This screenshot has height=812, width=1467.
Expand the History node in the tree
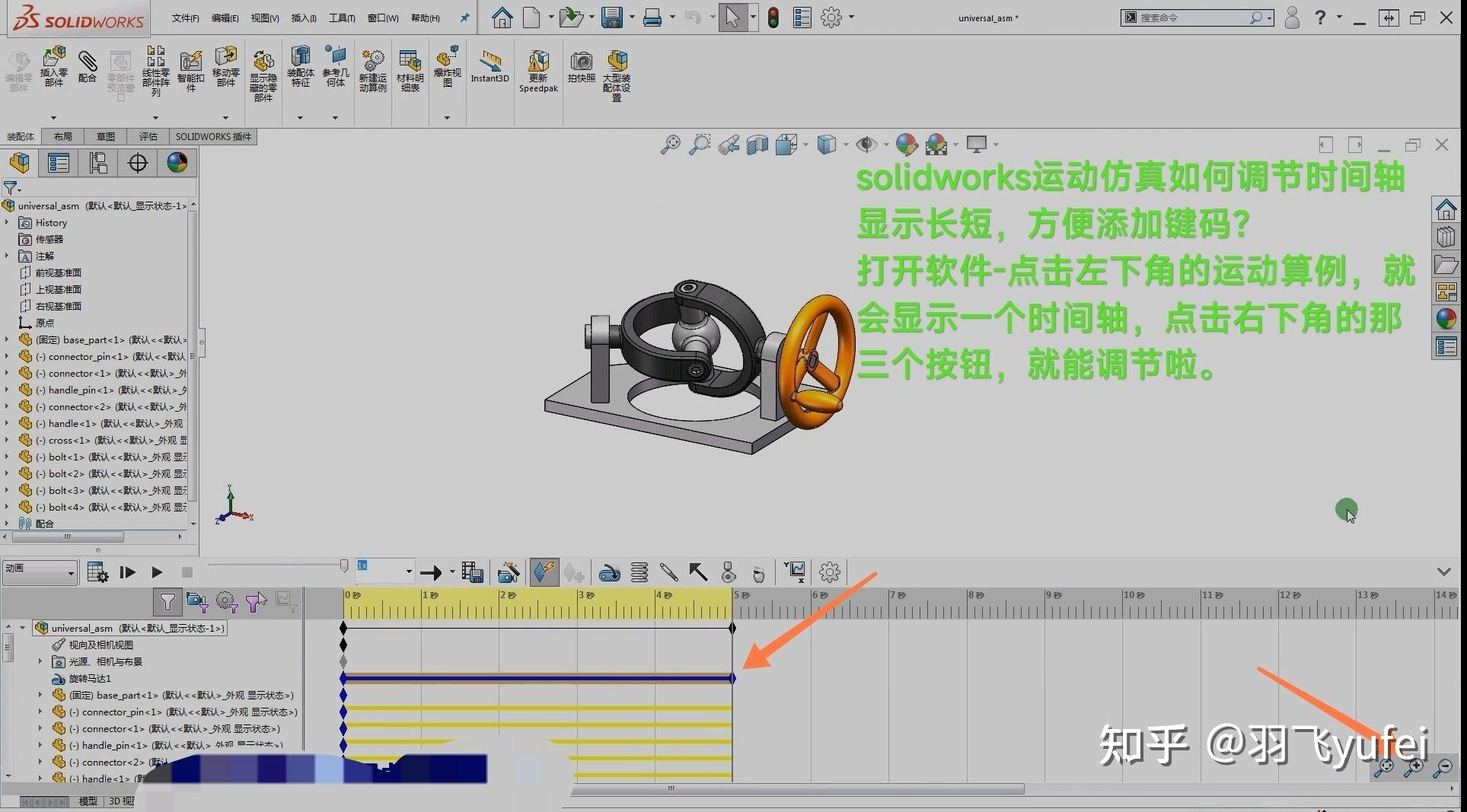coord(7,222)
